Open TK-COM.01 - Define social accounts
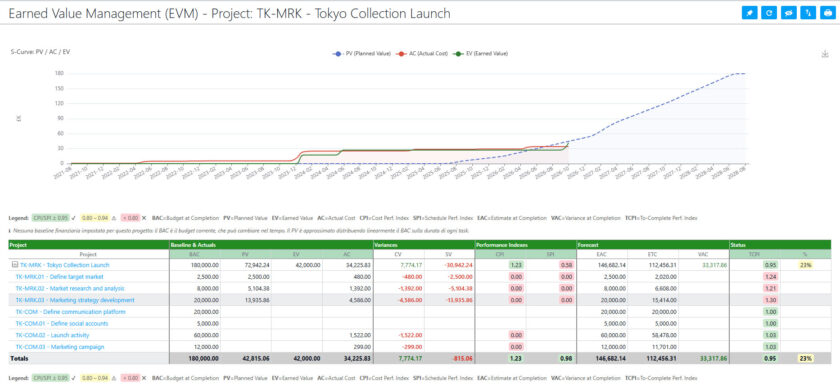 (x=62, y=324)
